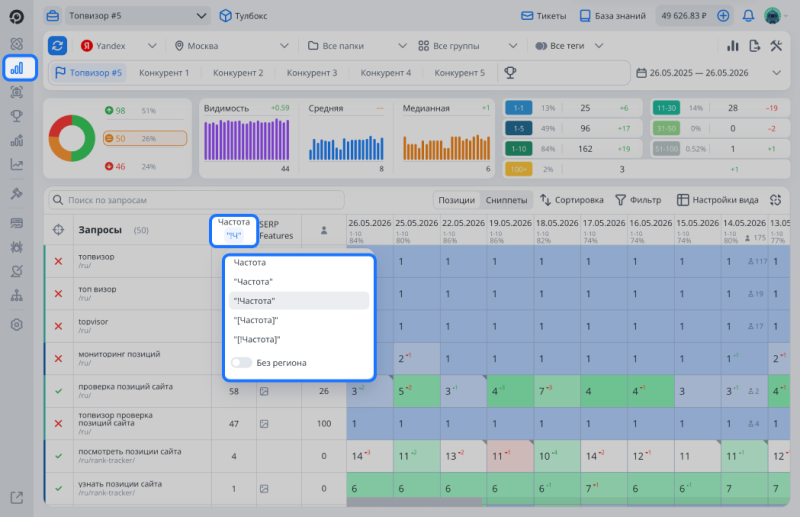This screenshot has width=800, height=517.
Task: Toggle the Все теги switch
Action: tap(541, 46)
